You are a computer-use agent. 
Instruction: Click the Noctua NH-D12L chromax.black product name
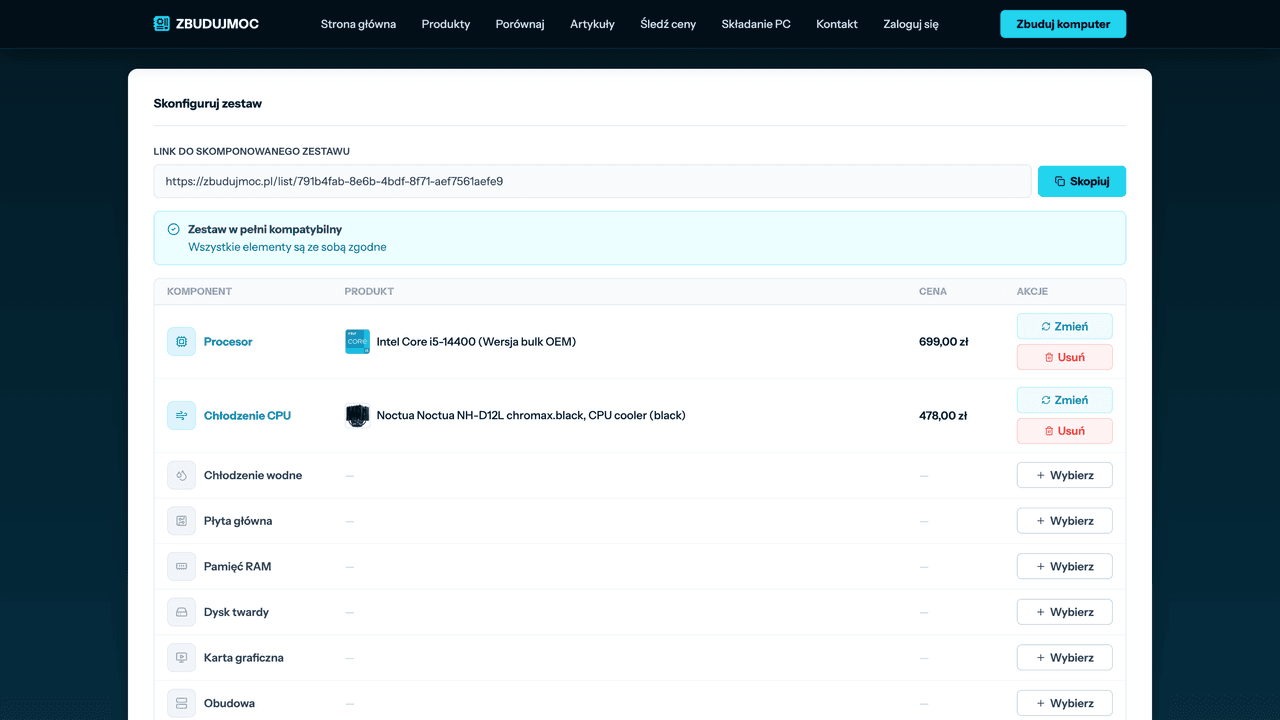tap(531, 416)
